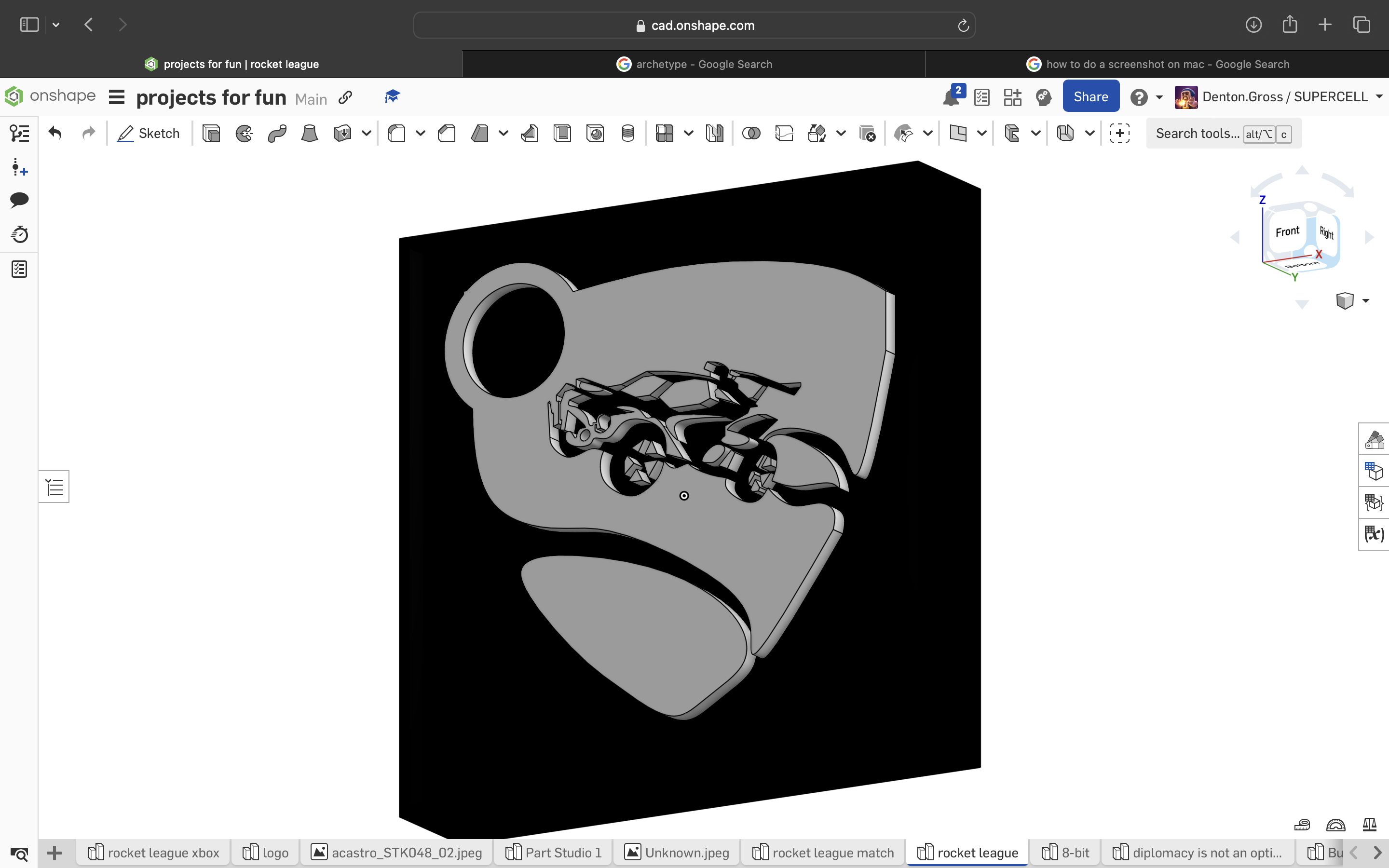Select the Revolve tool
The height and width of the screenshot is (868, 1389).
tap(244, 133)
